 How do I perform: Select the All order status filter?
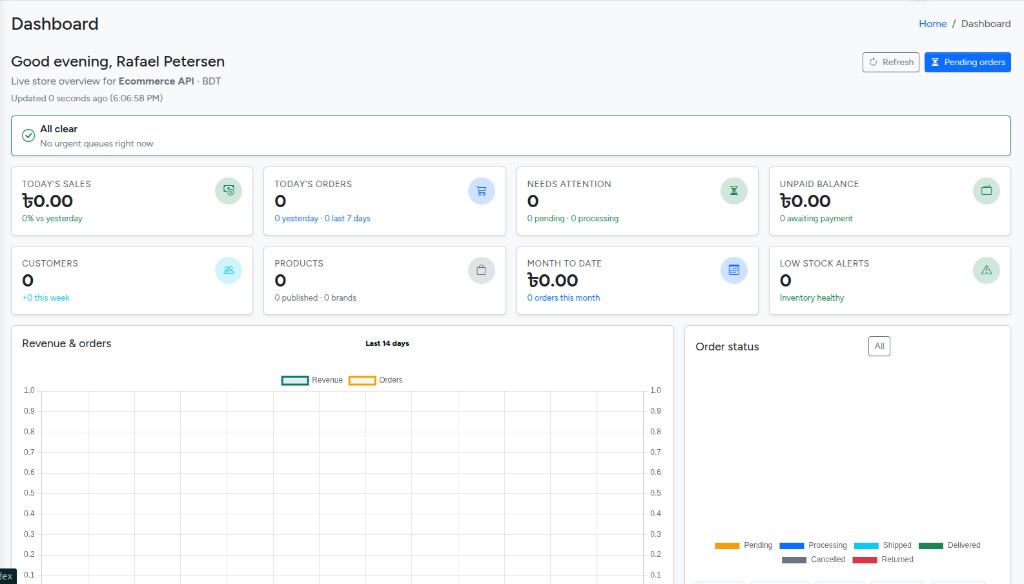pos(879,346)
